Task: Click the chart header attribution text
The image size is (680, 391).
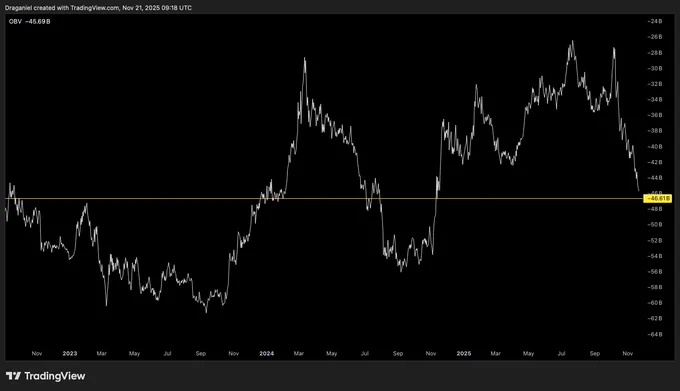Action: click(98, 7)
